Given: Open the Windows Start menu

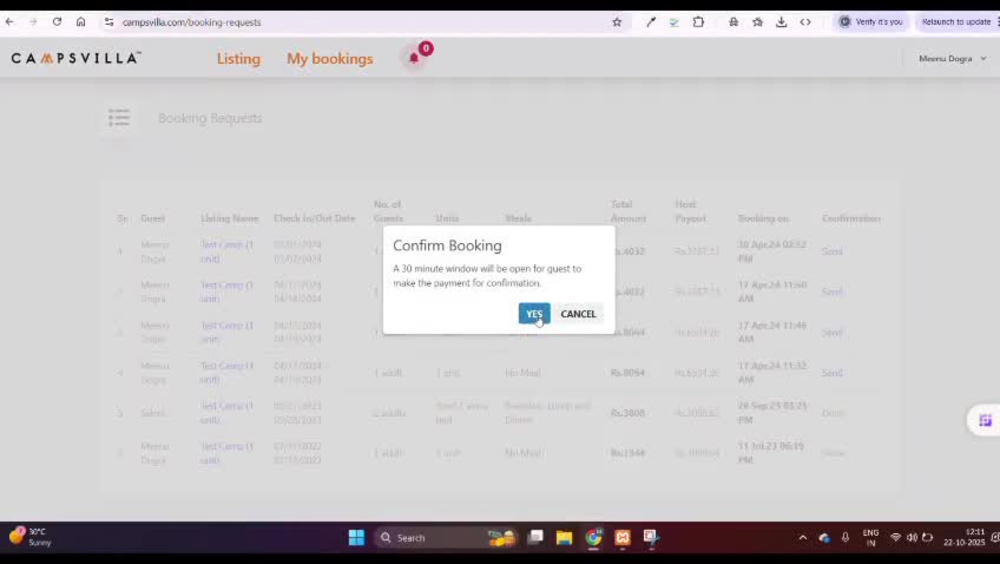Looking at the screenshot, I should pos(357,537).
